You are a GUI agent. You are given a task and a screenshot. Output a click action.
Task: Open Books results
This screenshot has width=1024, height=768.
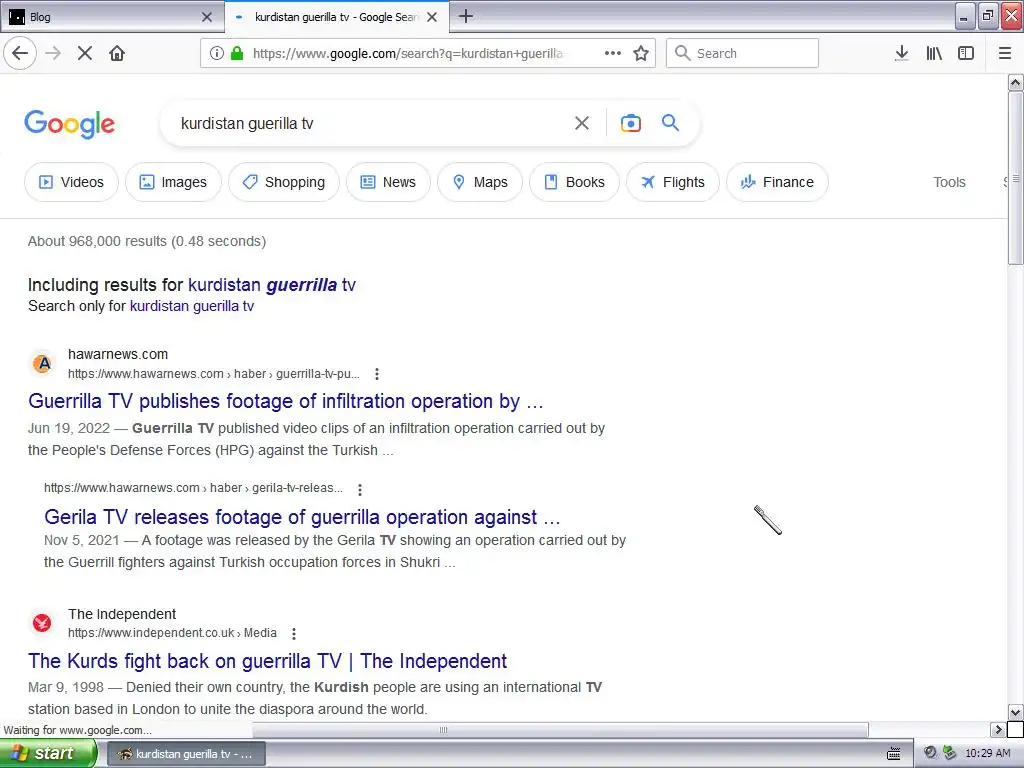pos(574,182)
